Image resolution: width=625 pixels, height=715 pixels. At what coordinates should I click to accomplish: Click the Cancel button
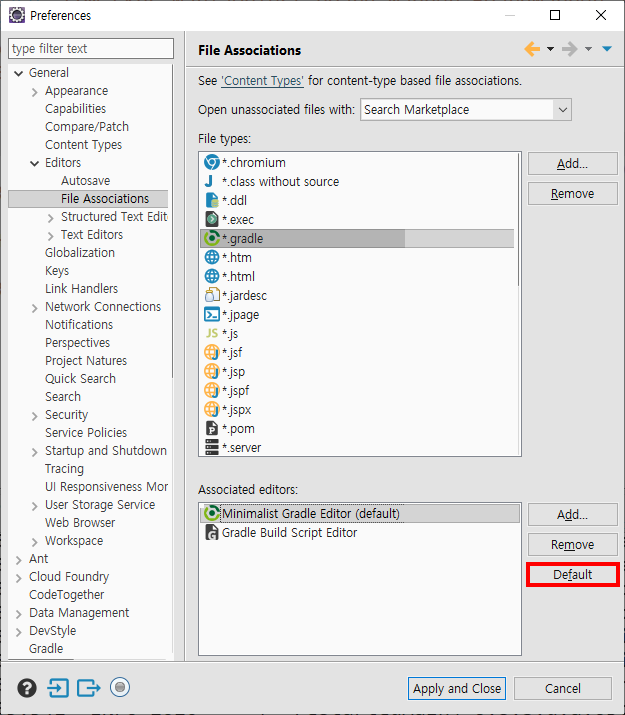(563, 688)
